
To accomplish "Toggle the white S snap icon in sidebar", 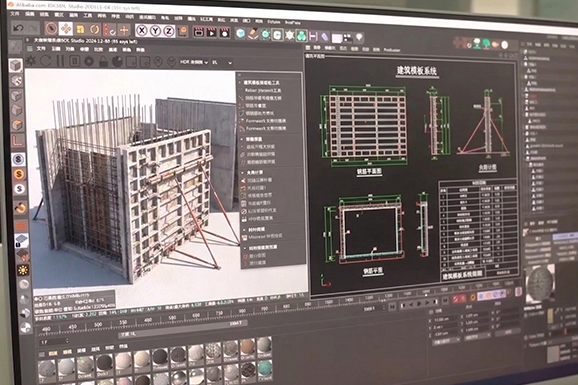I will click(19, 189).
